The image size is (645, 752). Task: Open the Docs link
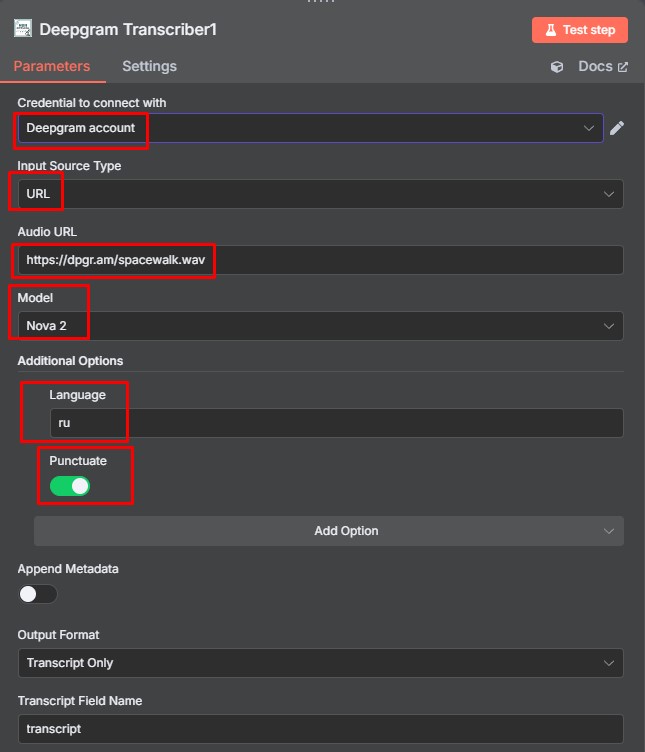pos(595,67)
